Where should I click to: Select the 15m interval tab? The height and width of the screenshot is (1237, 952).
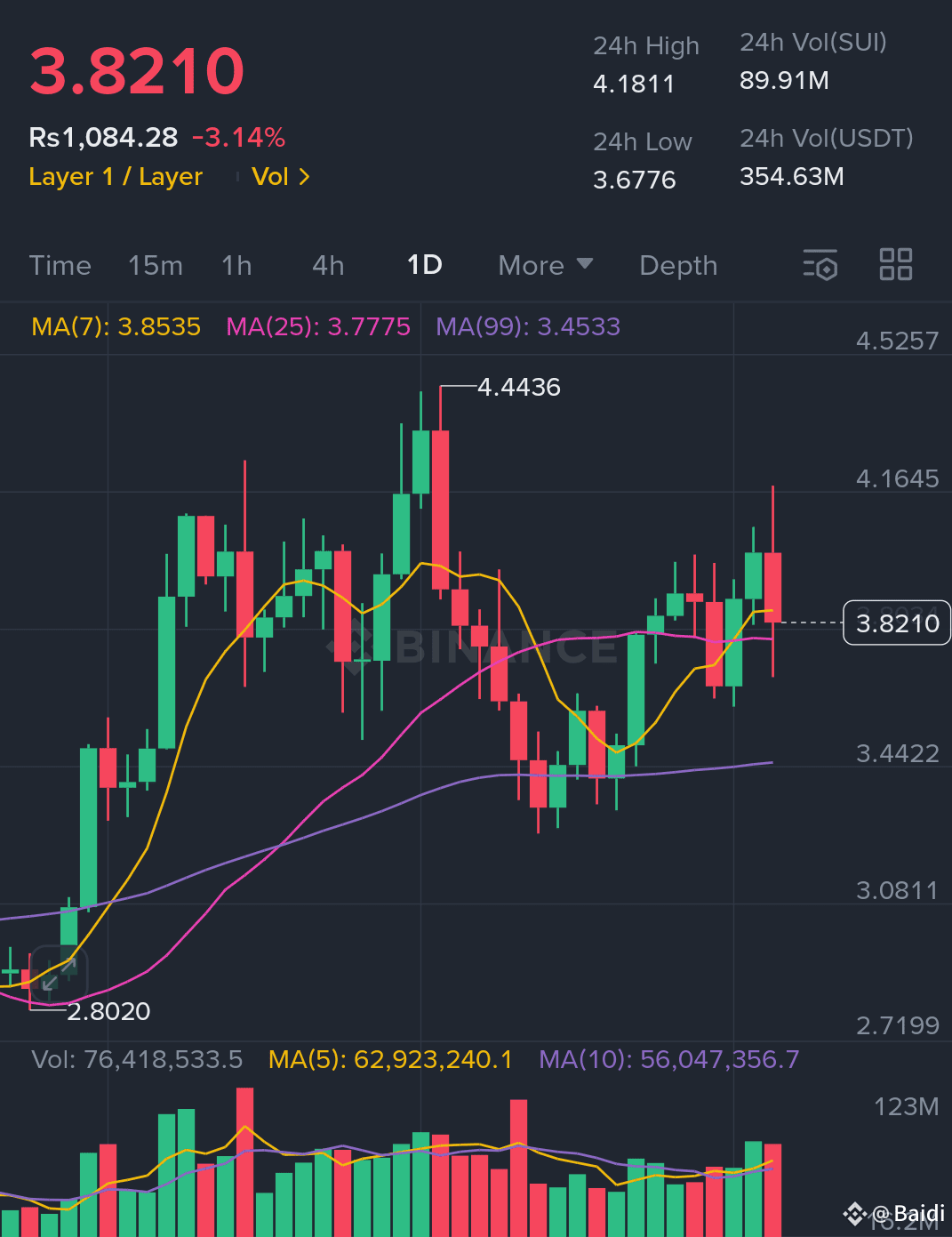(x=156, y=266)
